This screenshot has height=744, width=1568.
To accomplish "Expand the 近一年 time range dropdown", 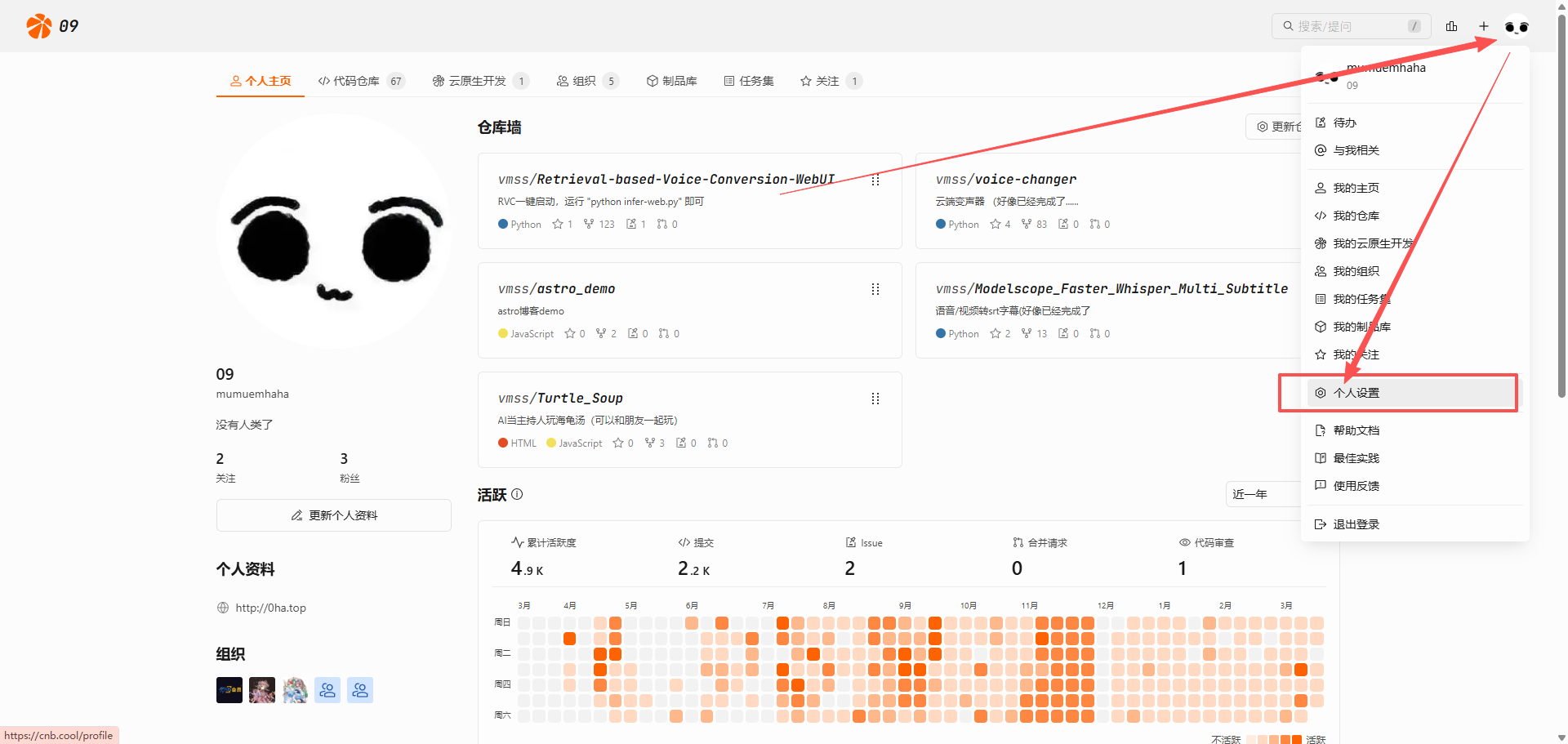I will 1262,494.
